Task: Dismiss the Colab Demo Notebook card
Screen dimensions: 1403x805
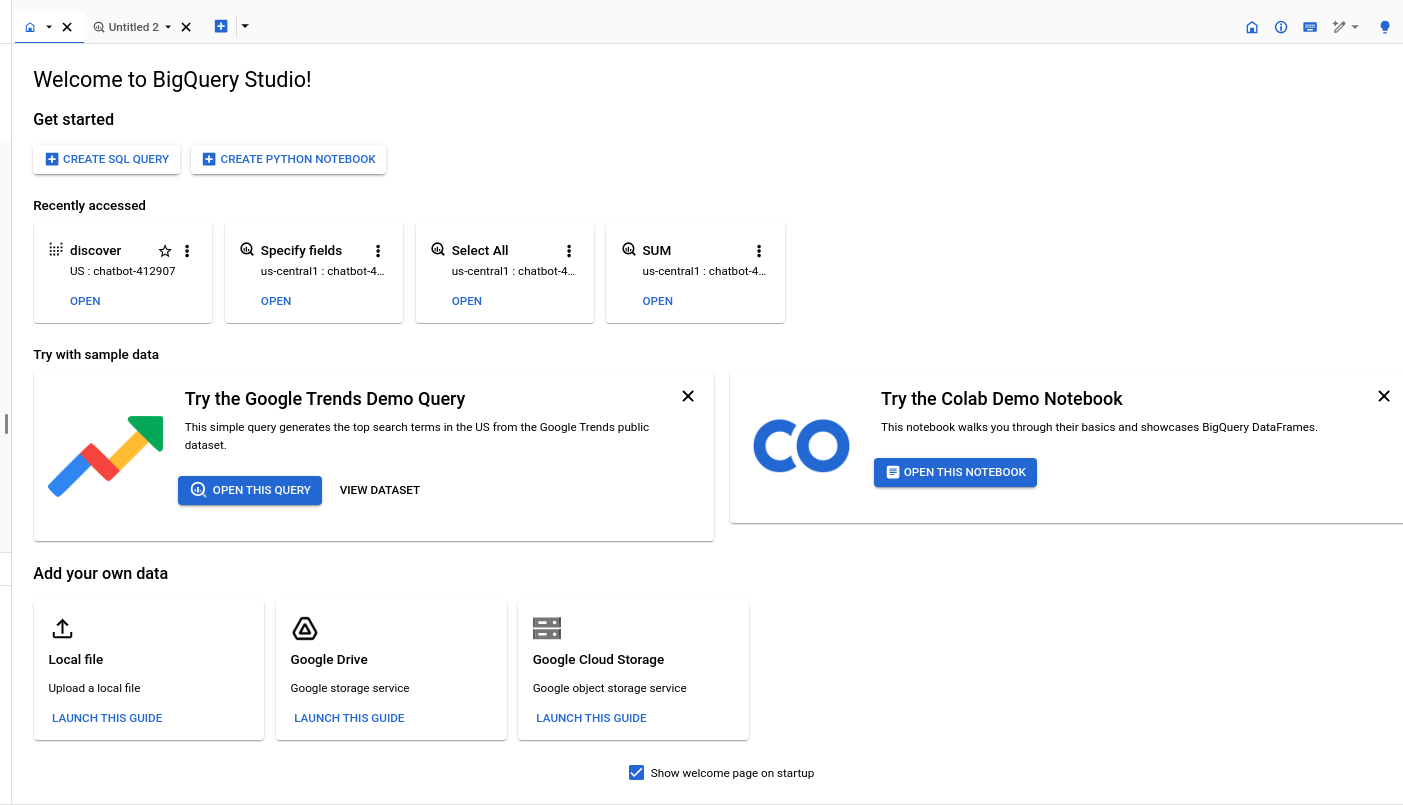Action: [1384, 396]
